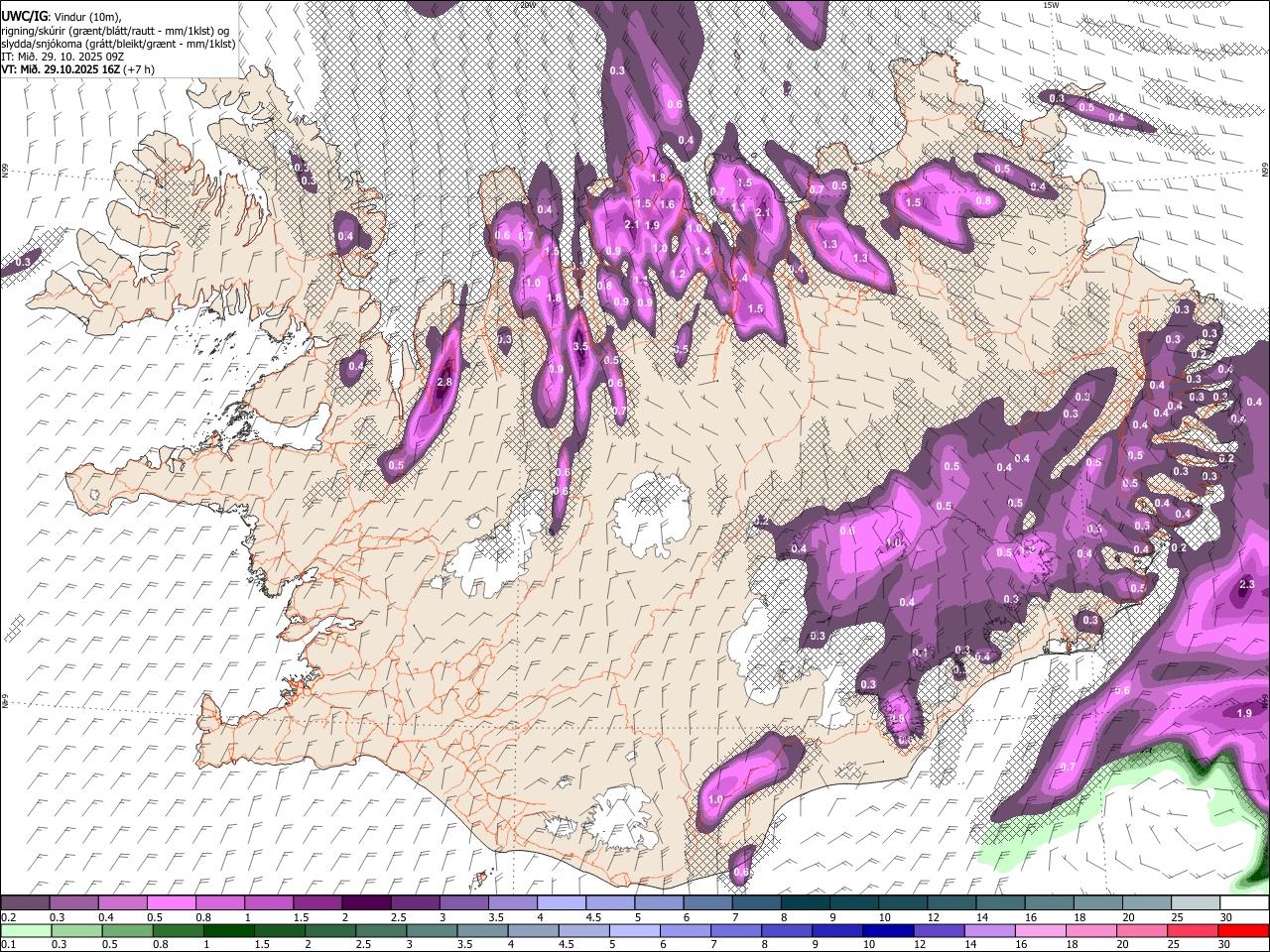Select the pink 16 swatch in rain legend
The image size is (1270, 952).
click(1040, 930)
